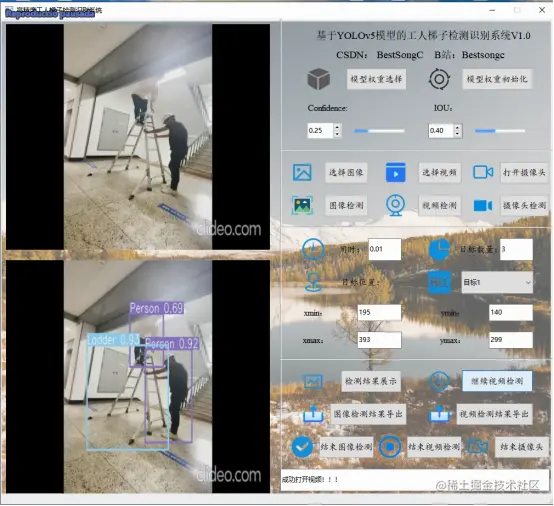Increase Confidence with spinbox up arrow
The width and height of the screenshot is (554, 506).
[337, 127]
